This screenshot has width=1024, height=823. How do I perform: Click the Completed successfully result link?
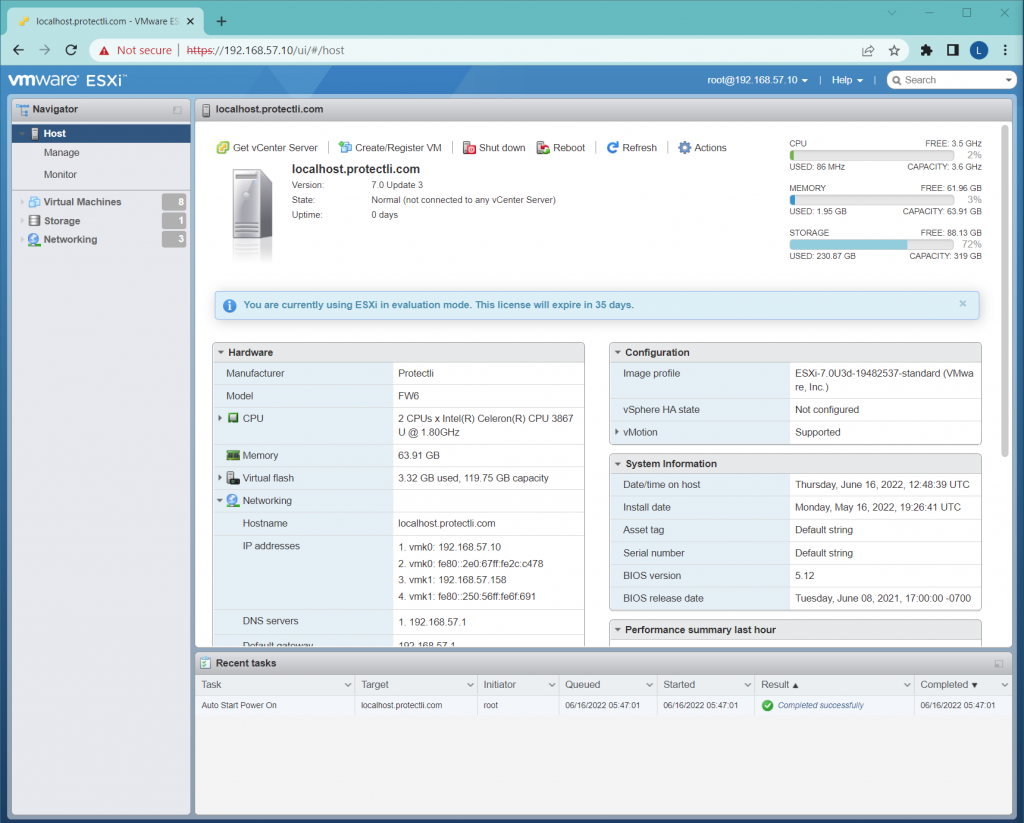pos(820,705)
